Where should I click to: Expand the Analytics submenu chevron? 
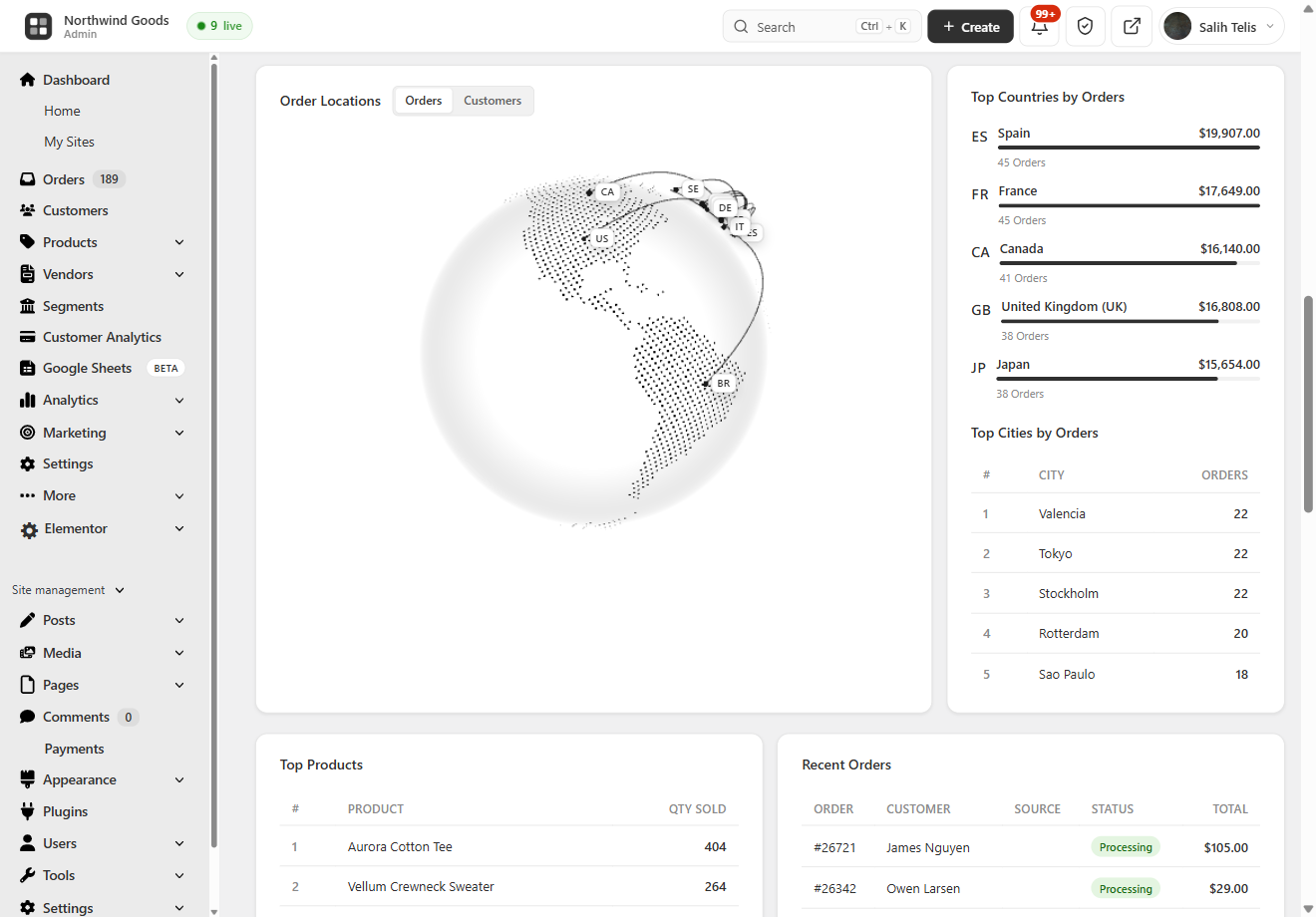(x=179, y=400)
